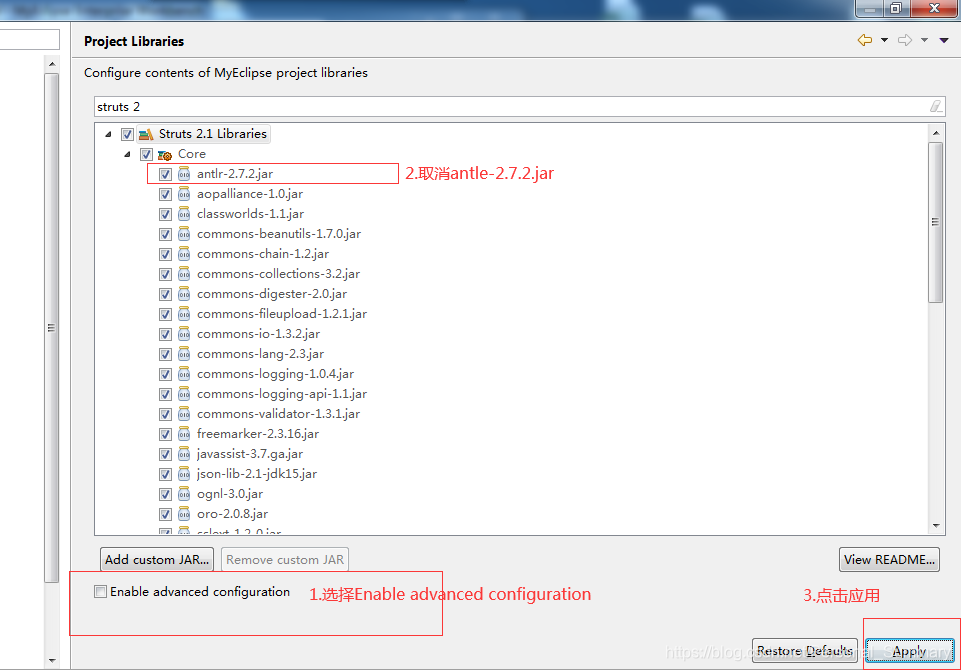Uncheck commons-collections-3.2.jar checkbox

[165, 274]
